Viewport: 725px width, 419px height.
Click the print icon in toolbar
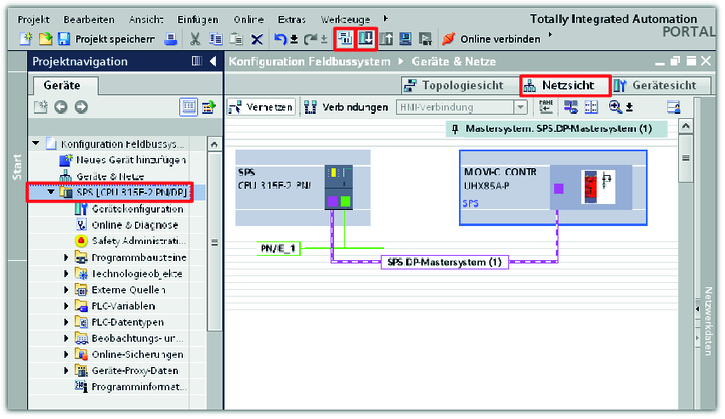[x=171, y=39]
